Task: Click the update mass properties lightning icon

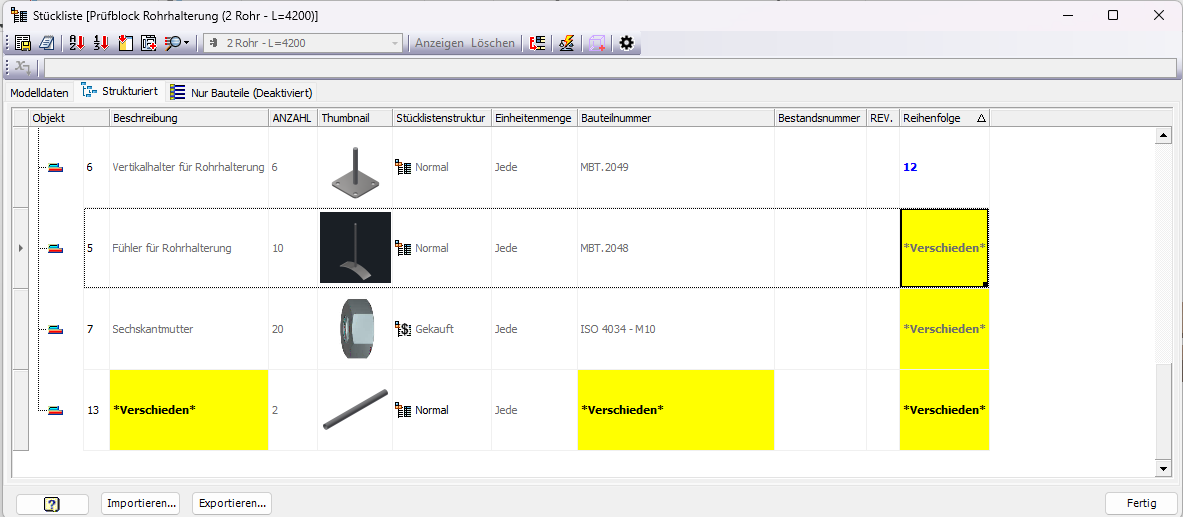Action: (x=566, y=43)
